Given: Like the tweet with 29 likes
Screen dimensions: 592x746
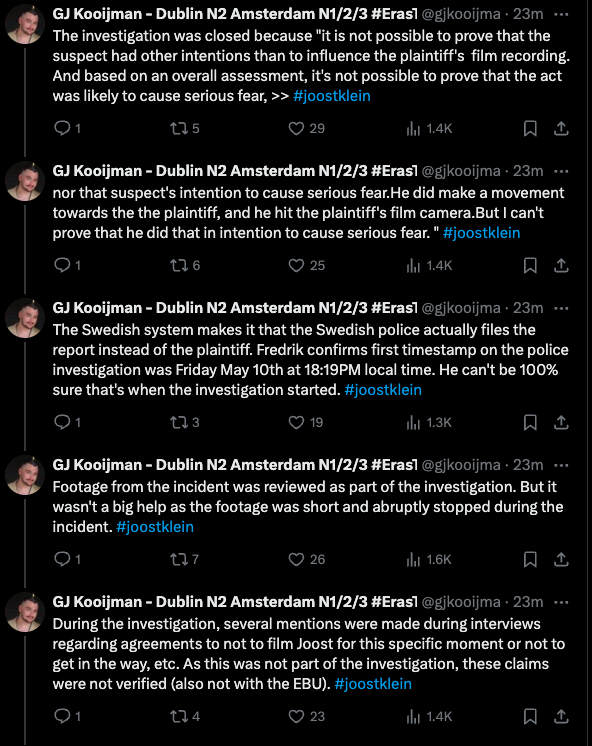Looking at the screenshot, I should pyautogui.click(x=306, y=128).
